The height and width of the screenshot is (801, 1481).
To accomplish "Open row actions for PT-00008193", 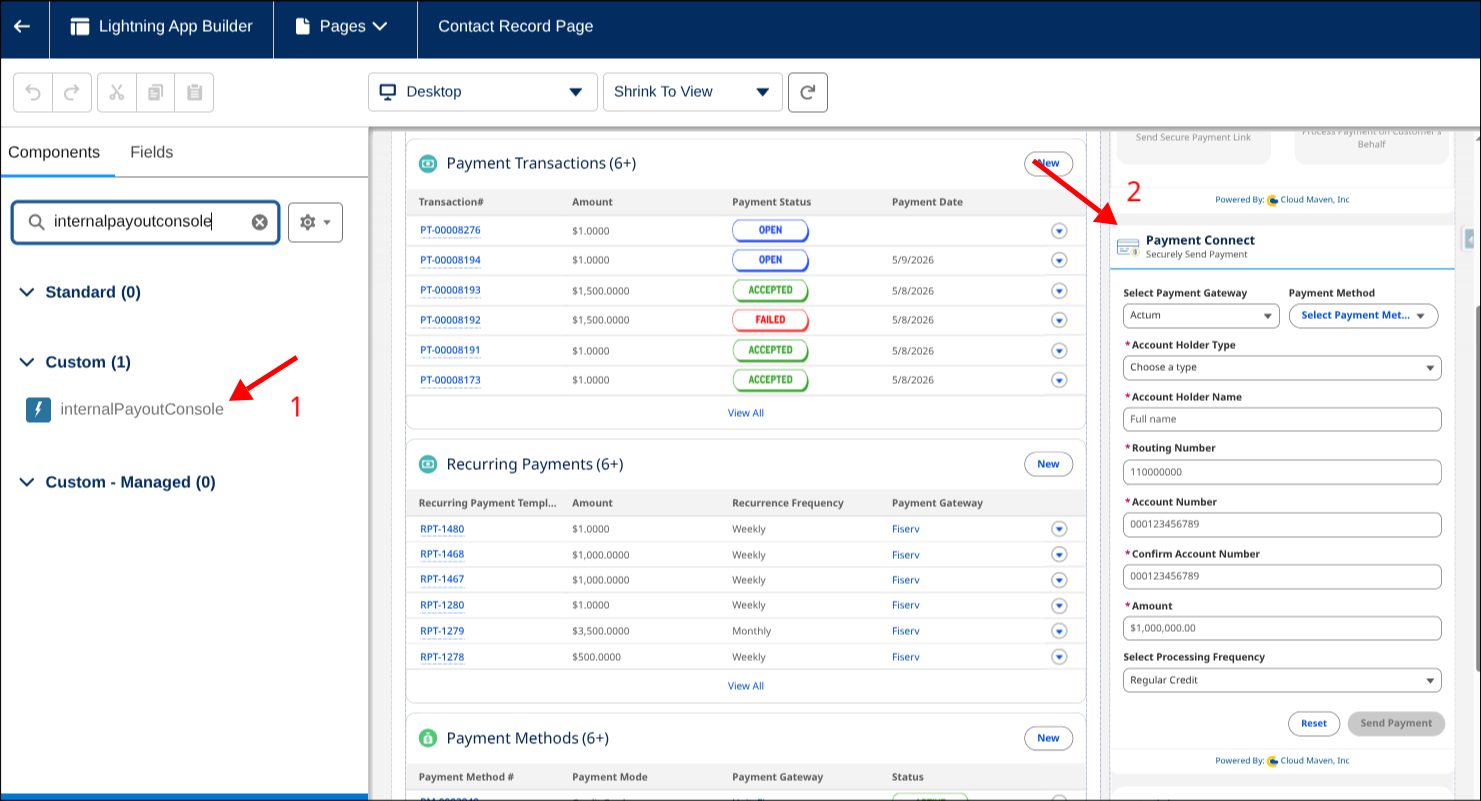I will [x=1059, y=290].
